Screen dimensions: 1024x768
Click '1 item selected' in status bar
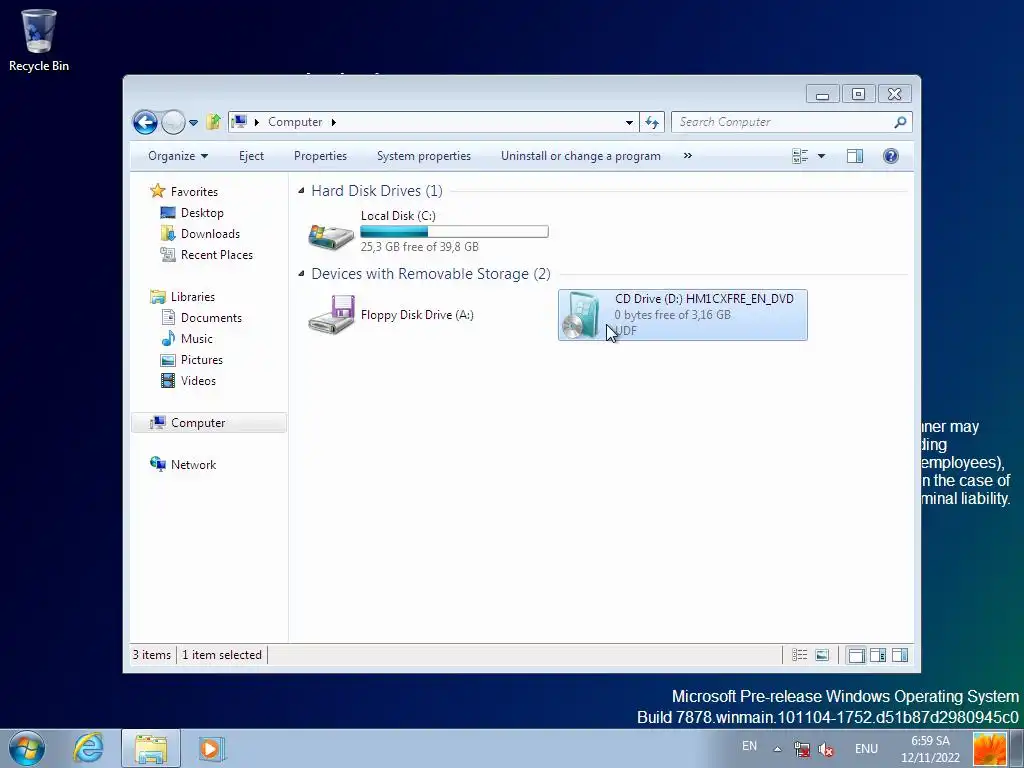click(221, 654)
